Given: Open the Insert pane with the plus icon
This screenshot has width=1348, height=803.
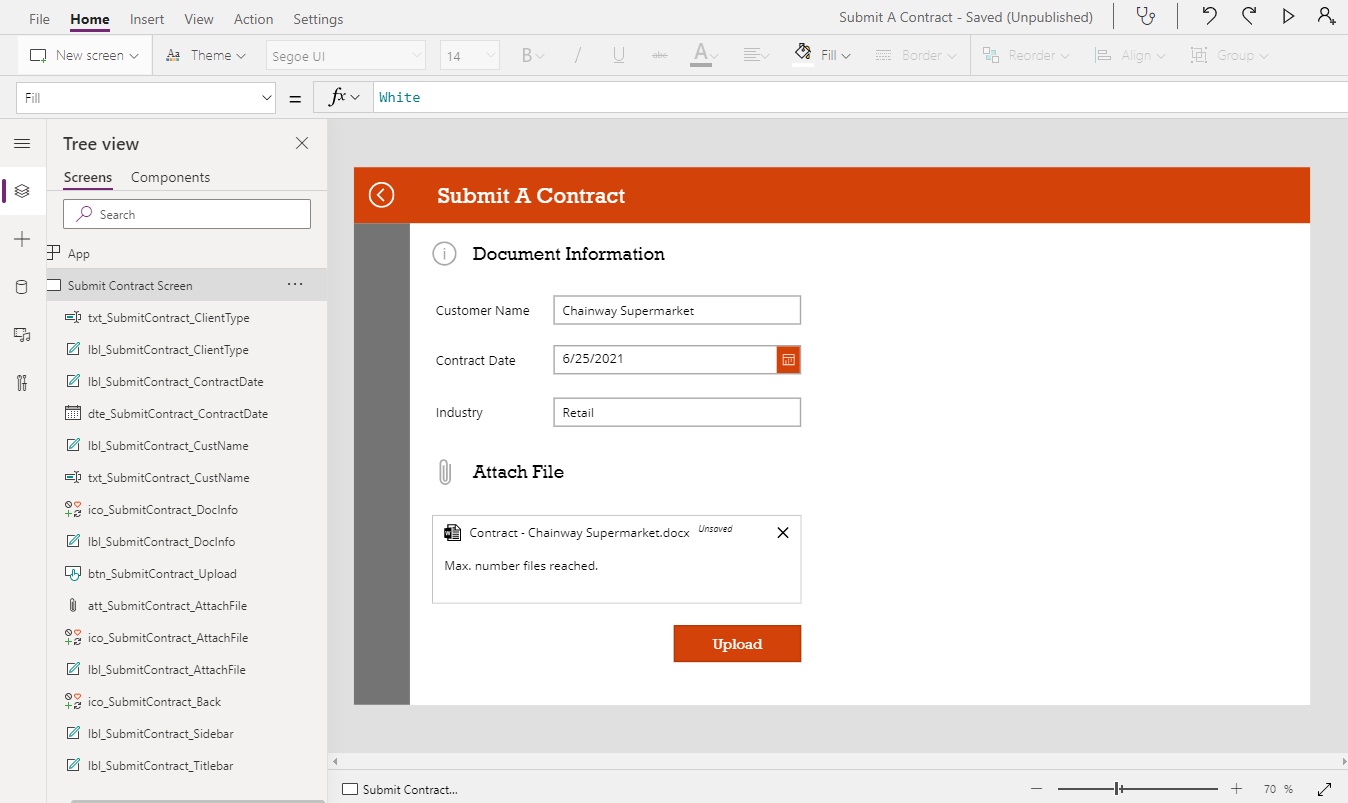Looking at the screenshot, I should click(x=22, y=239).
